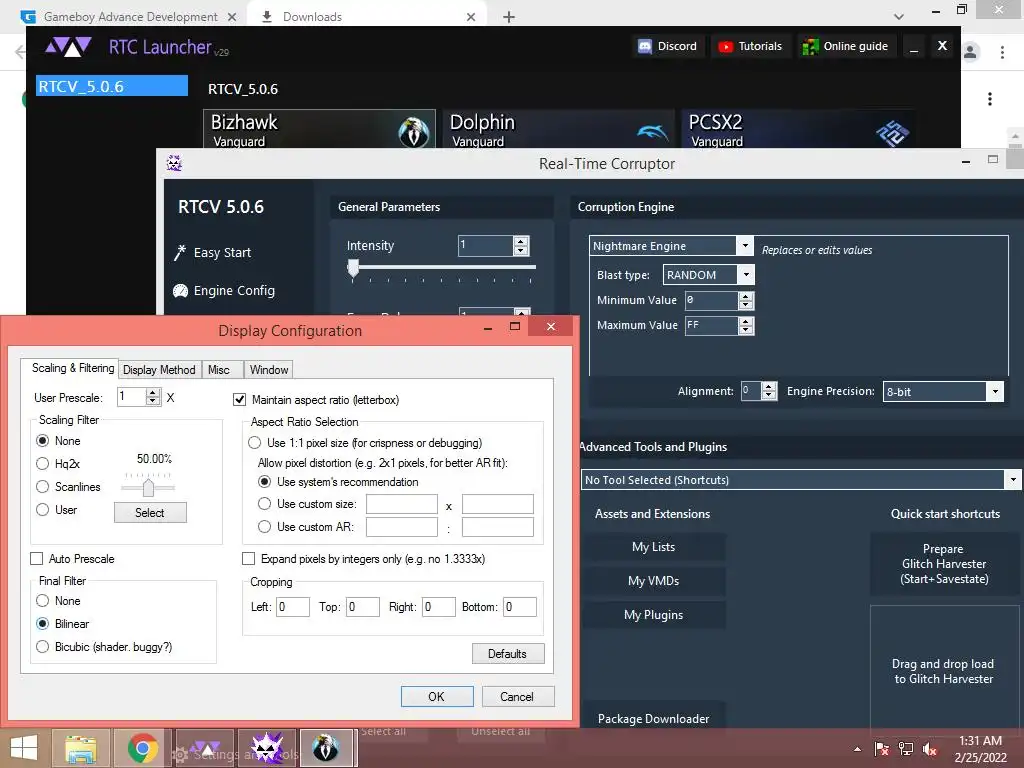Click the Defaults button

(508, 654)
